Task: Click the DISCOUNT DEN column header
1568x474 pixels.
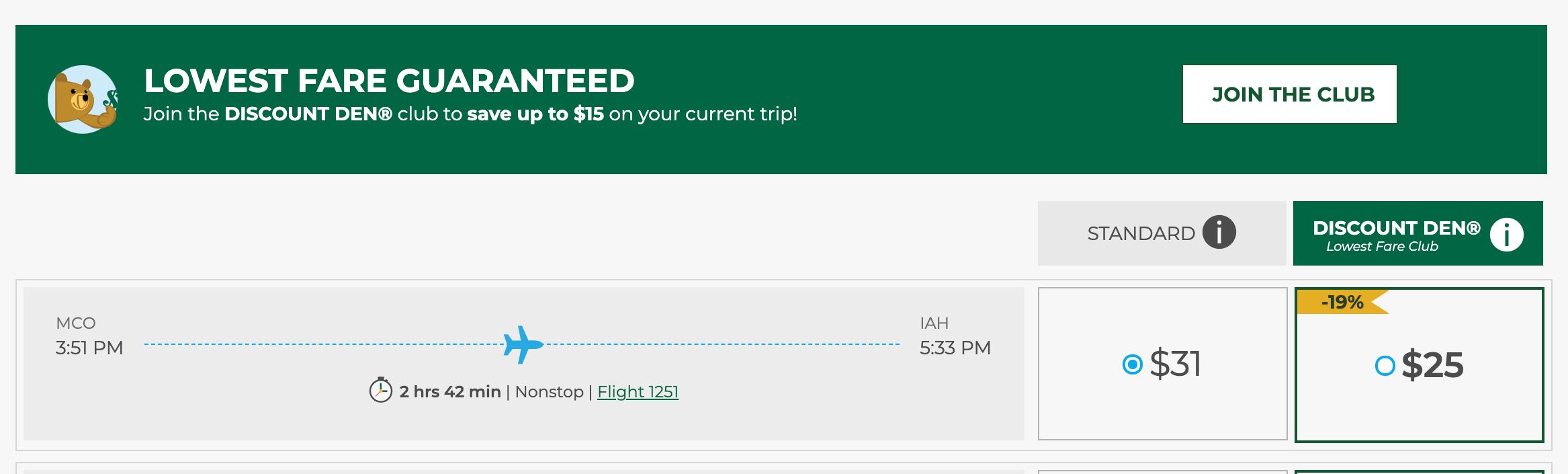Action: (x=1396, y=228)
